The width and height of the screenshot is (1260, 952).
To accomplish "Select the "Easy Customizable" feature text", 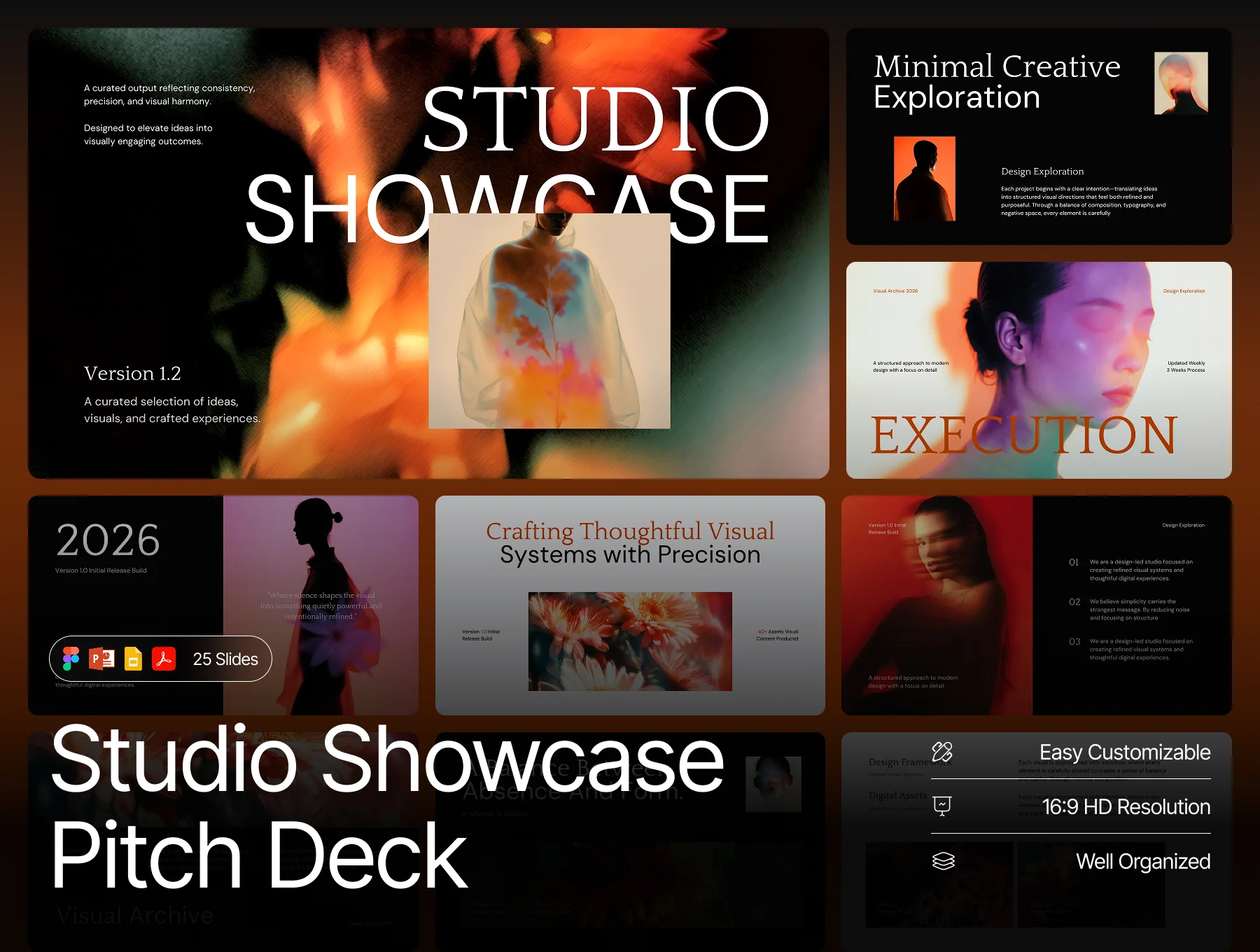I will [1125, 752].
